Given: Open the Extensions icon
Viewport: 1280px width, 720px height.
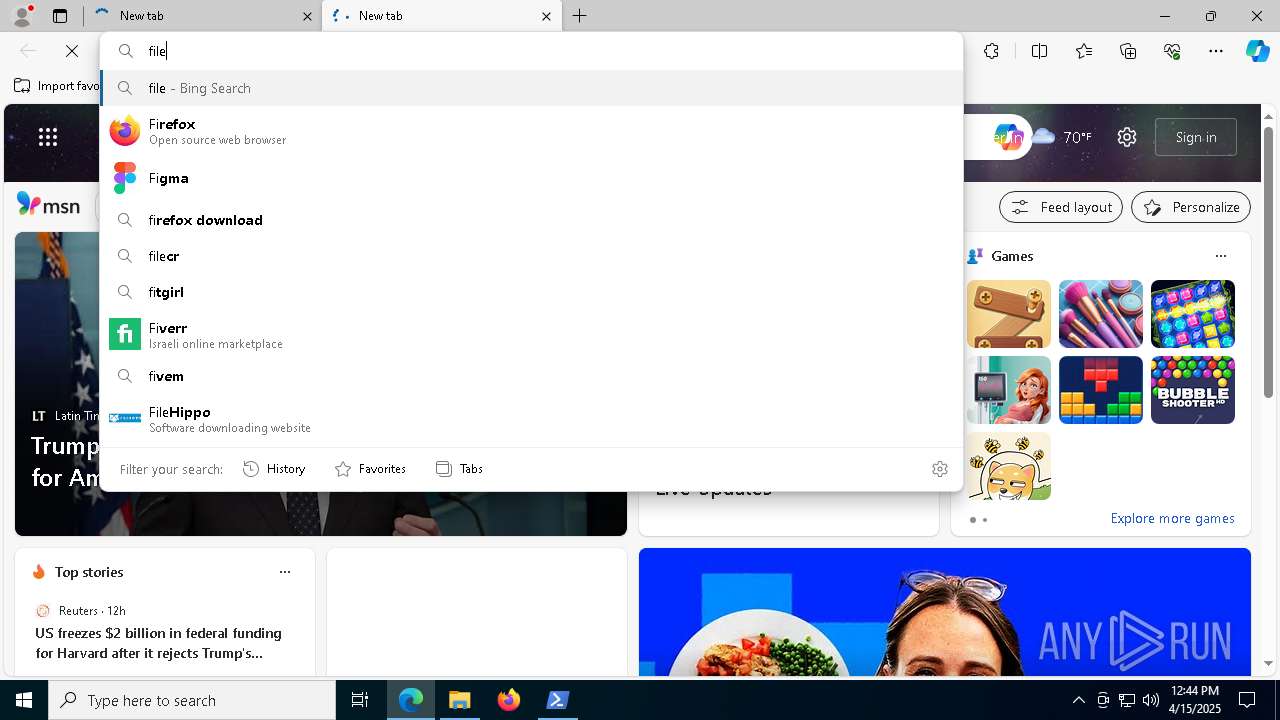Looking at the screenshot, I should click(x=991, y=51).
